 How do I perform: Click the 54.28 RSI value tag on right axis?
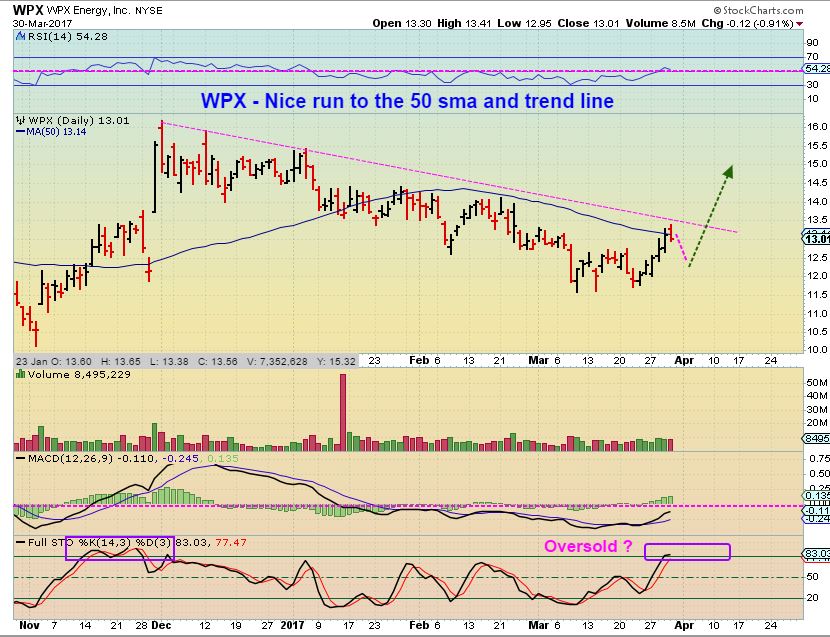(x=817, y=69)
